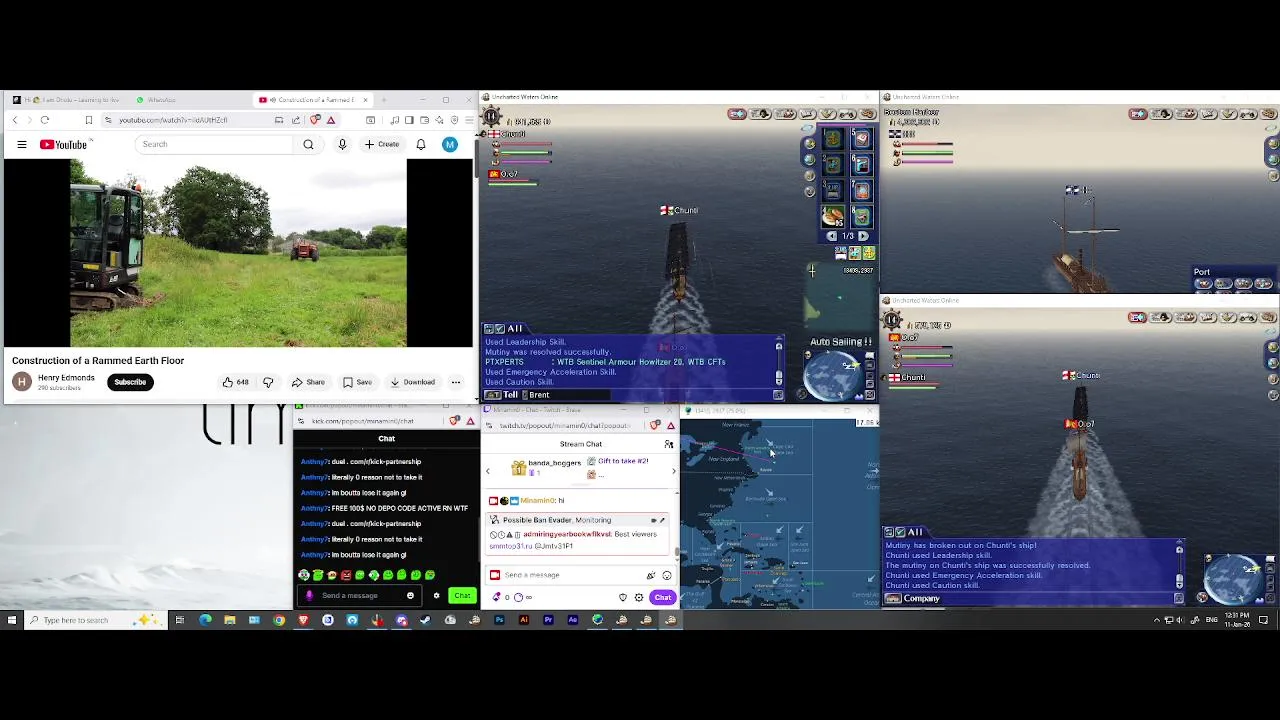The height and width of the screenshot is (720, 1280).
Task: Click the YouTube logo home link
Action: pyautogui.click(x=64, y=145)
